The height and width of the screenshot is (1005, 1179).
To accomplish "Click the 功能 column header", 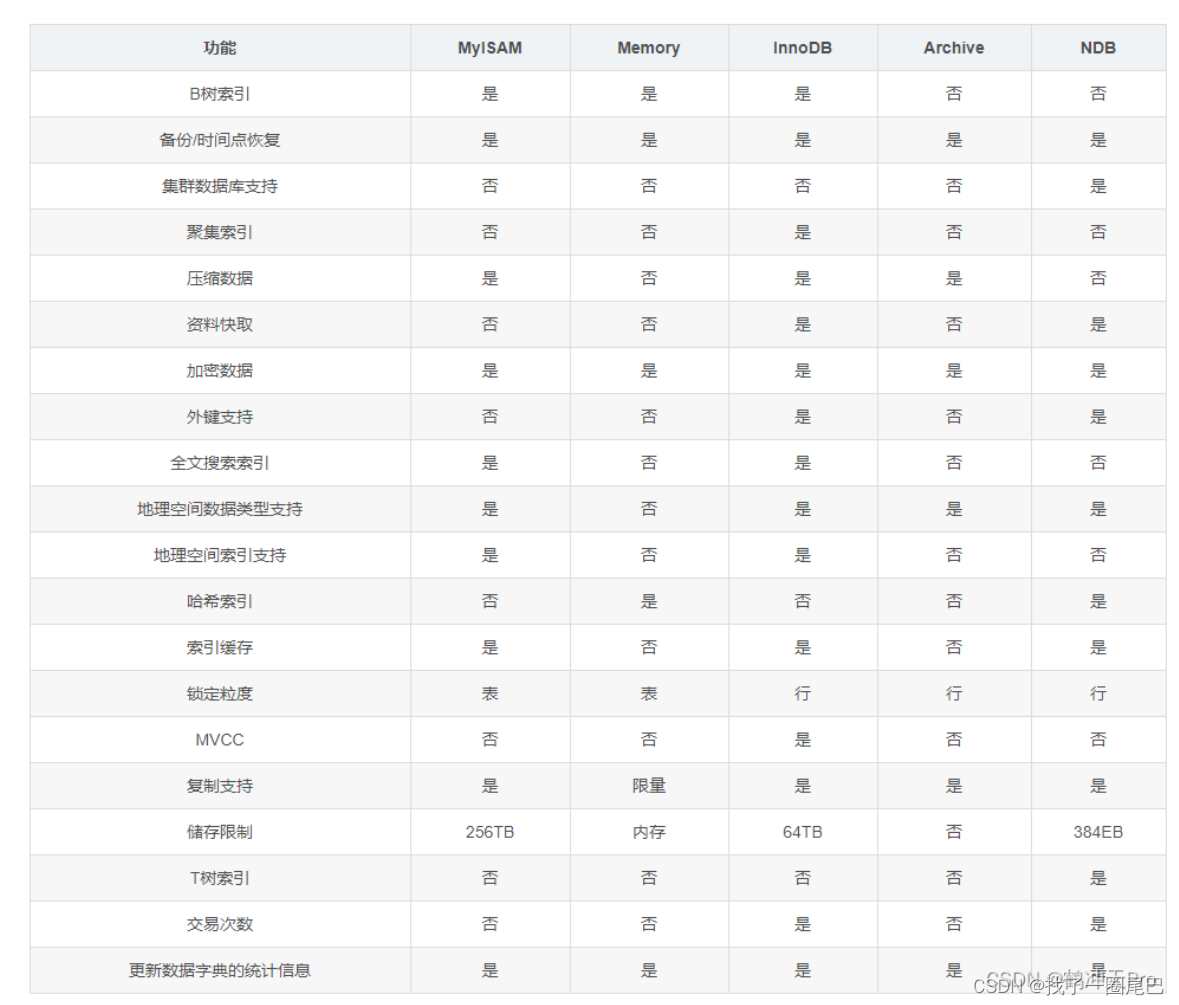I will [x=220, y=48].
